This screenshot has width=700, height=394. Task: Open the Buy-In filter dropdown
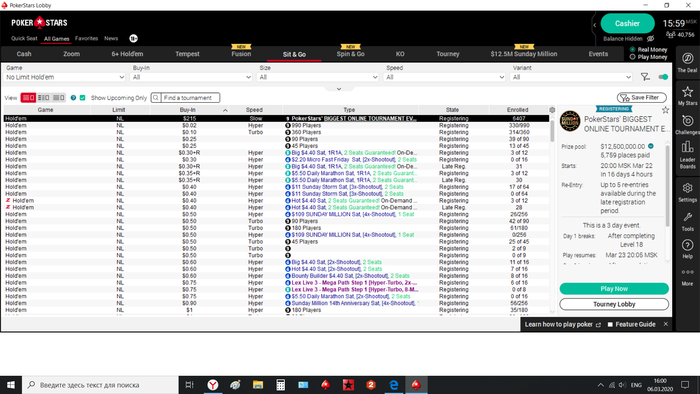[192, 77]
